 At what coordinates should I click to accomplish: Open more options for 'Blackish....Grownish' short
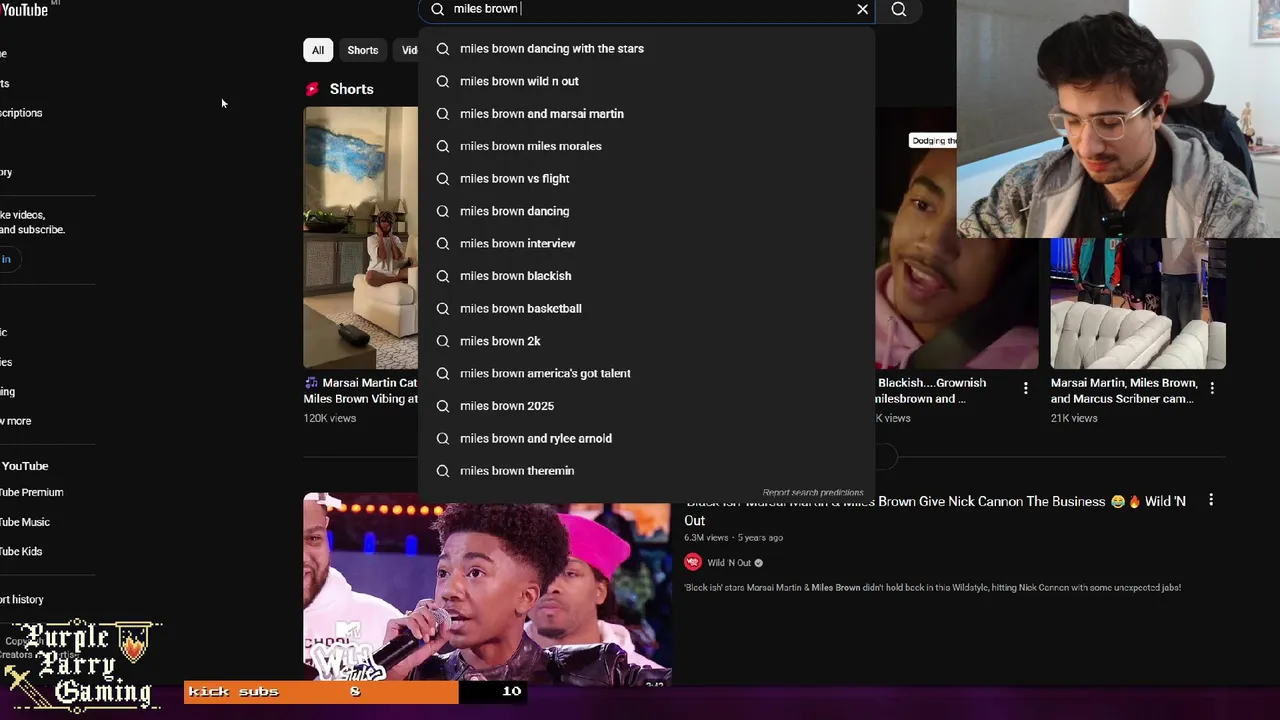tap(1025, 388)
